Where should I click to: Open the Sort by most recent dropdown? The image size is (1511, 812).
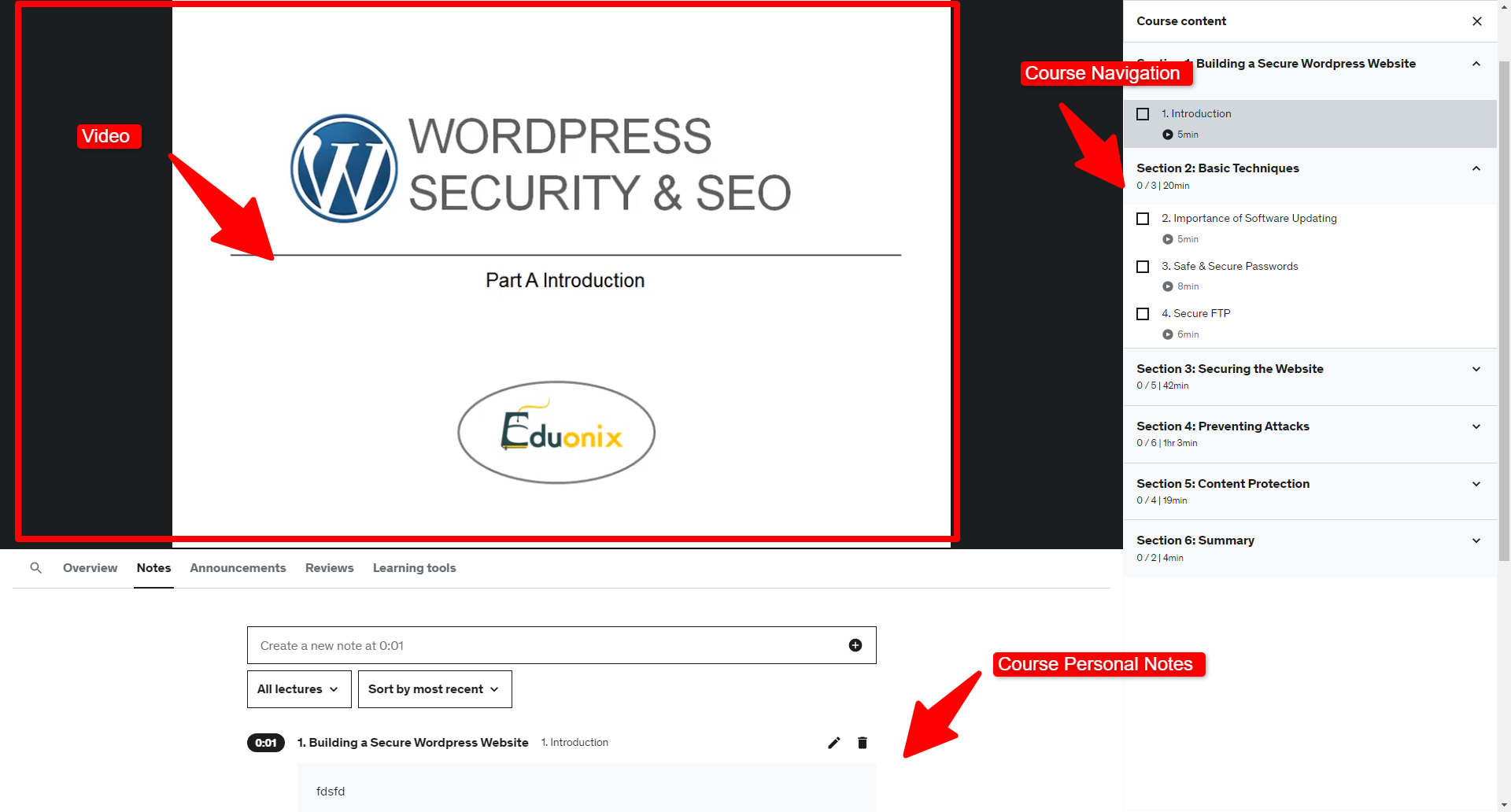435,689
